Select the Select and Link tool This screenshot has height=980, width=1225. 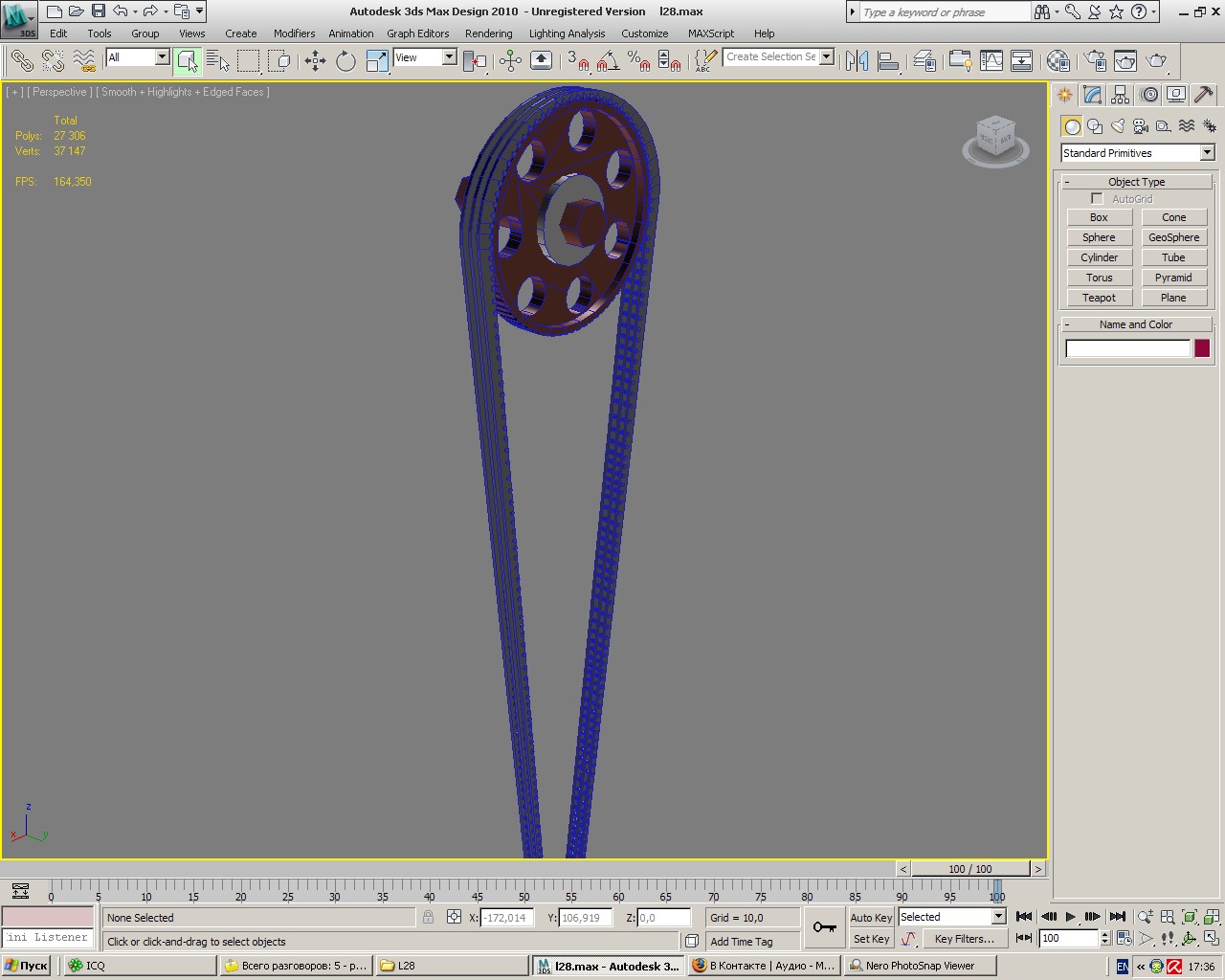[22, 61]
